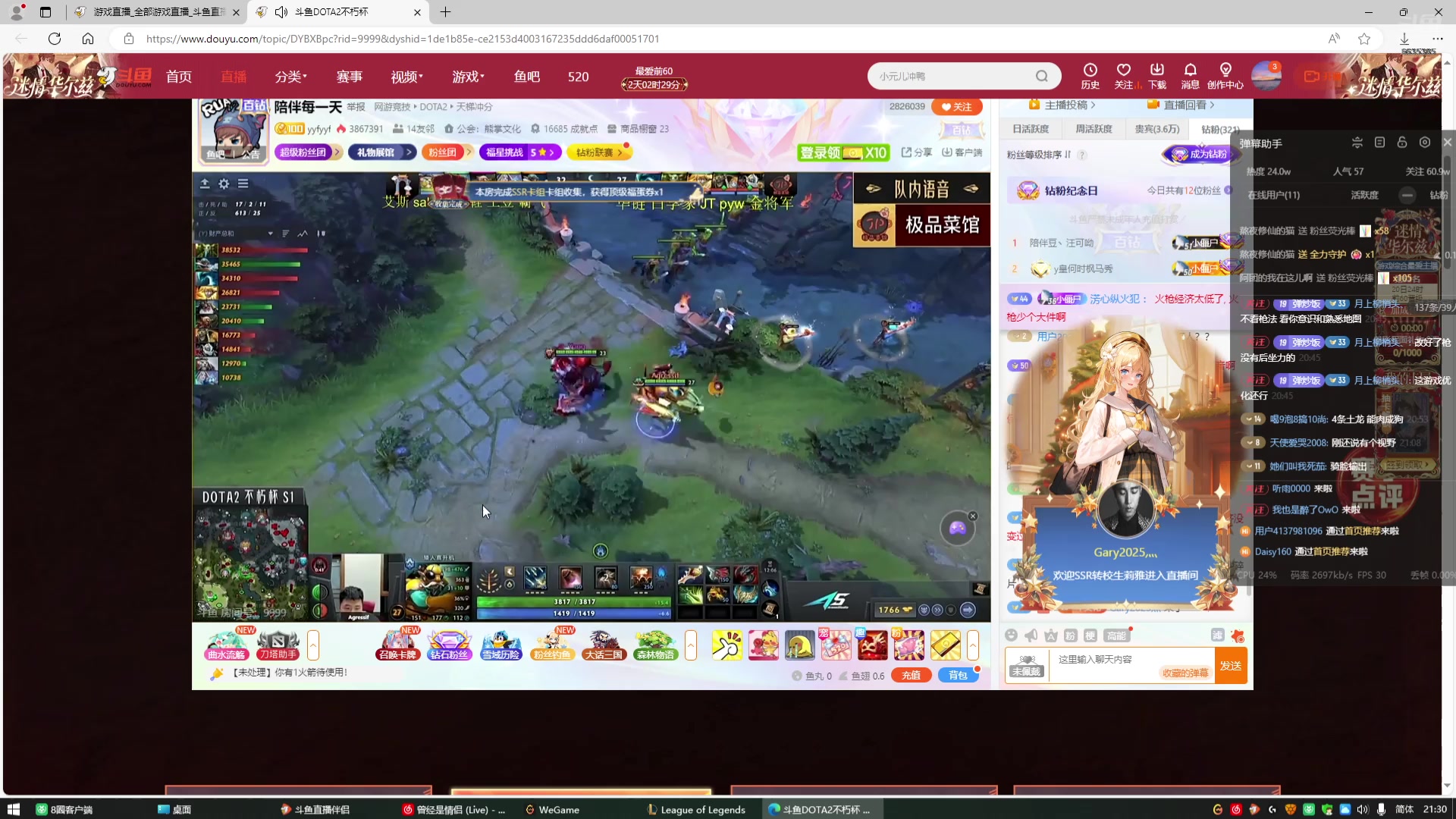Click the chat input field 这里输入聊天内容

pos(1131,666)
